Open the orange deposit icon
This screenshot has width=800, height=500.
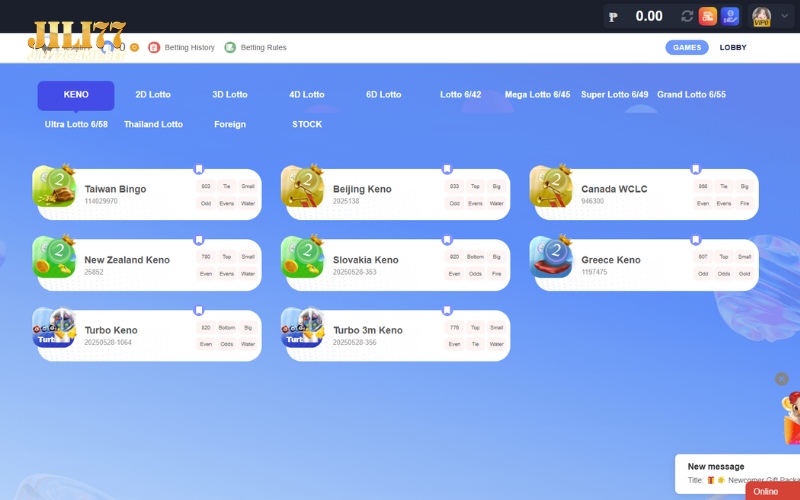point(708,16)
